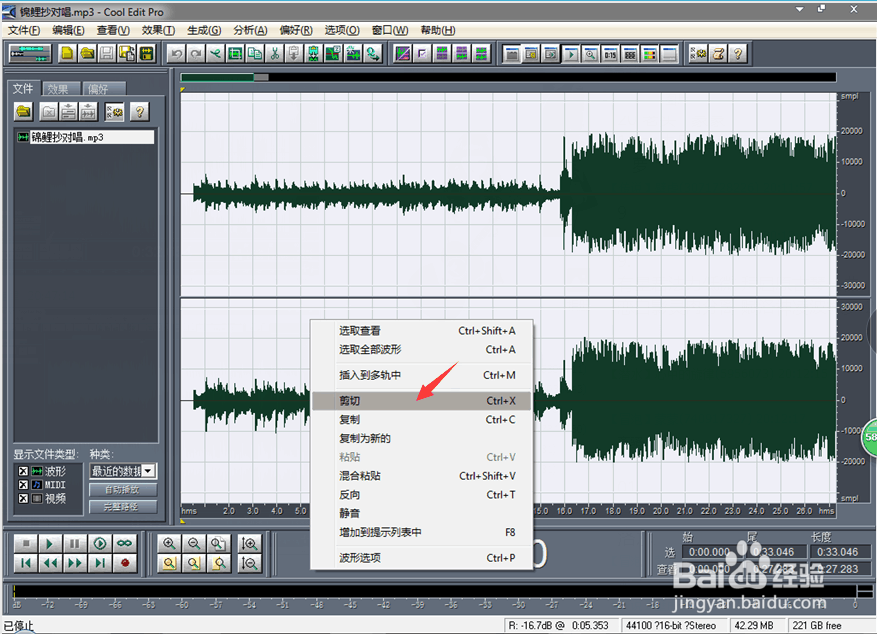The width and height of the screenshot is (877, 634).
Task: Click the 221 GB free status entry
Action: click(817, 626)
